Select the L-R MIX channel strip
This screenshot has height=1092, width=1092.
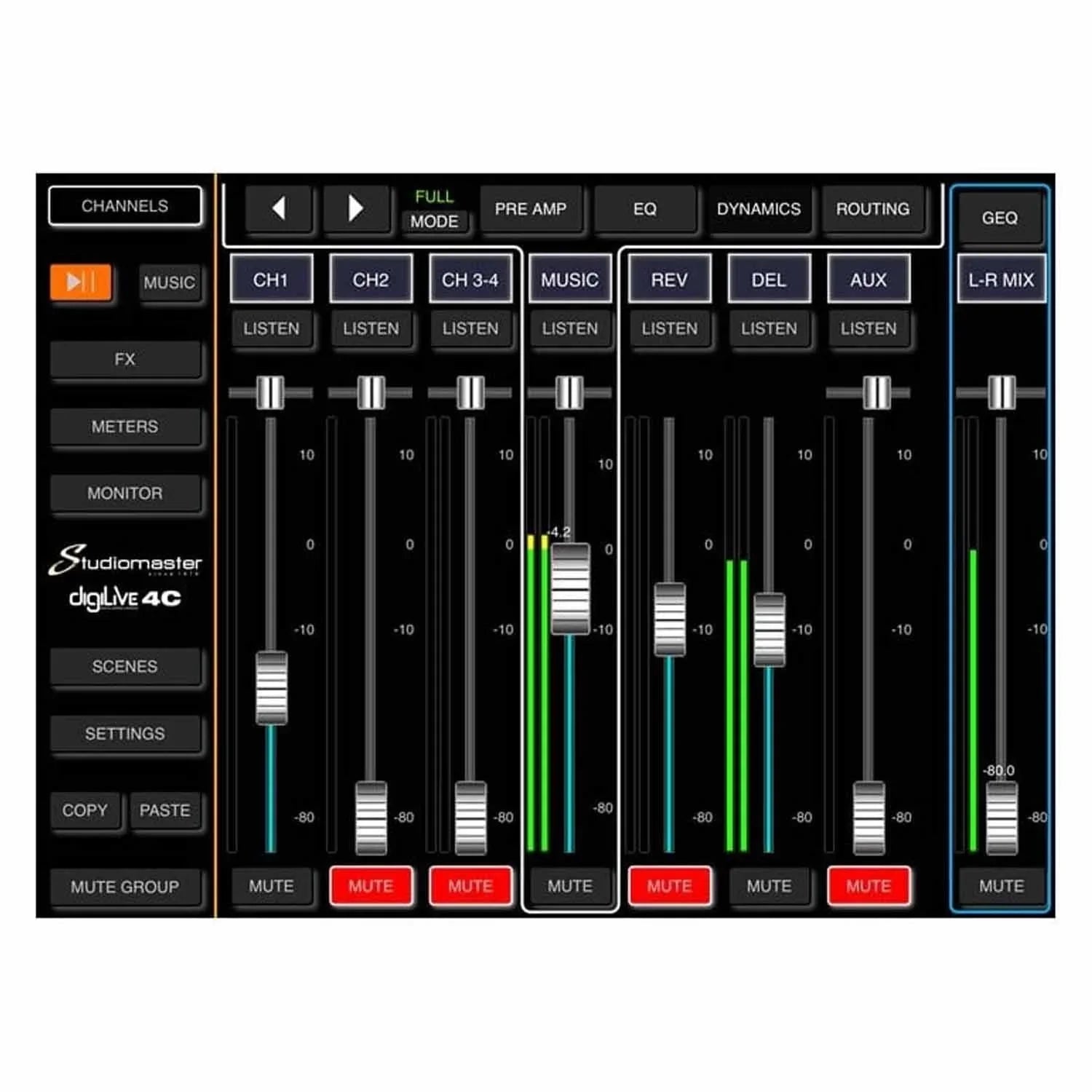click(1001, 279)
